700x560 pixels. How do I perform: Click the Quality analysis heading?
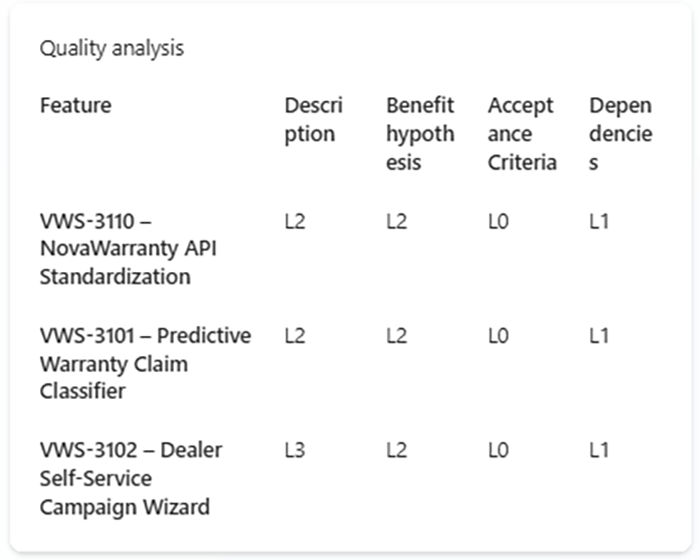(112, 49)
